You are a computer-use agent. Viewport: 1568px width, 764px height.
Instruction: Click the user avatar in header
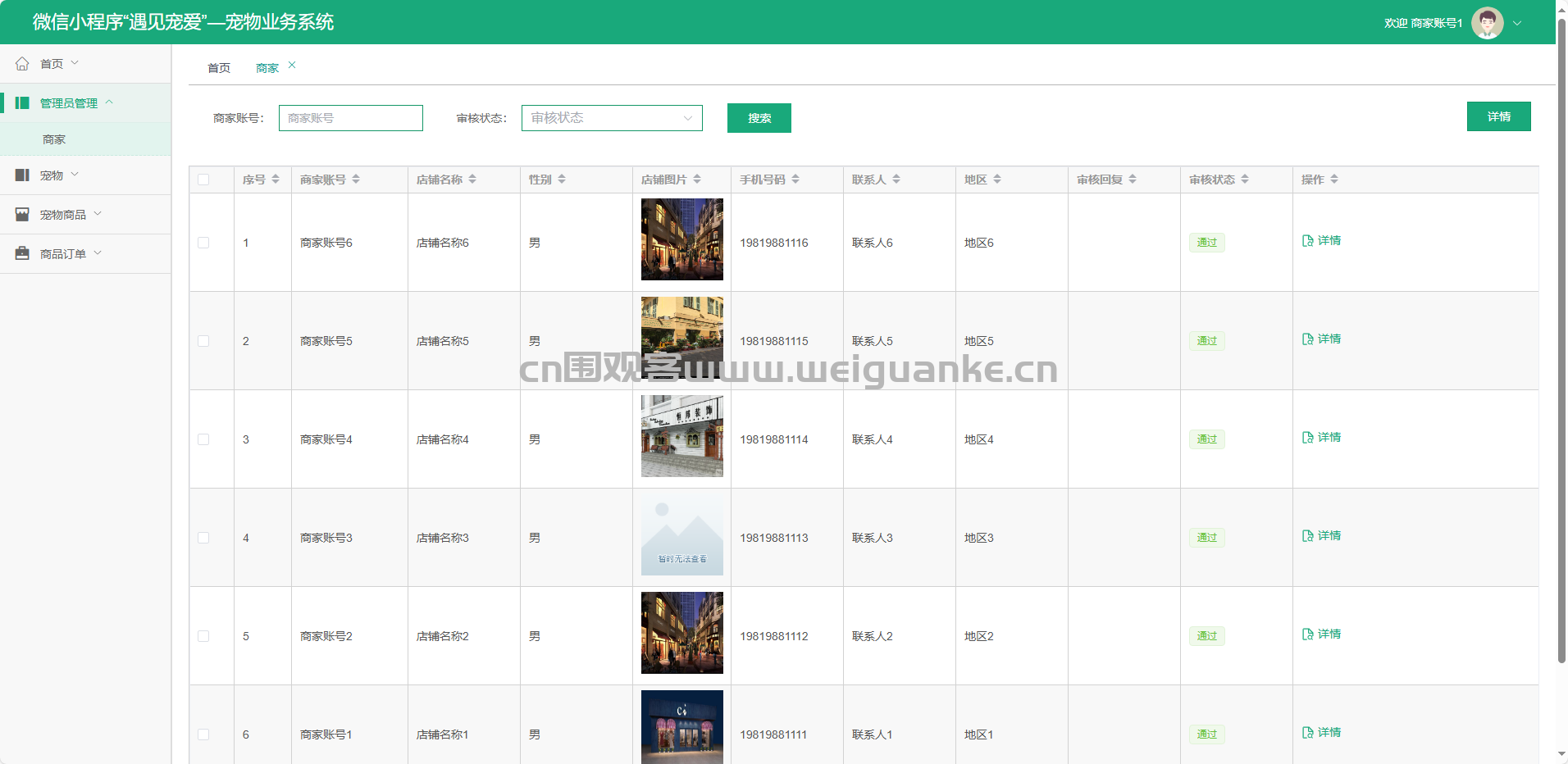click(x=1487, y=23)
